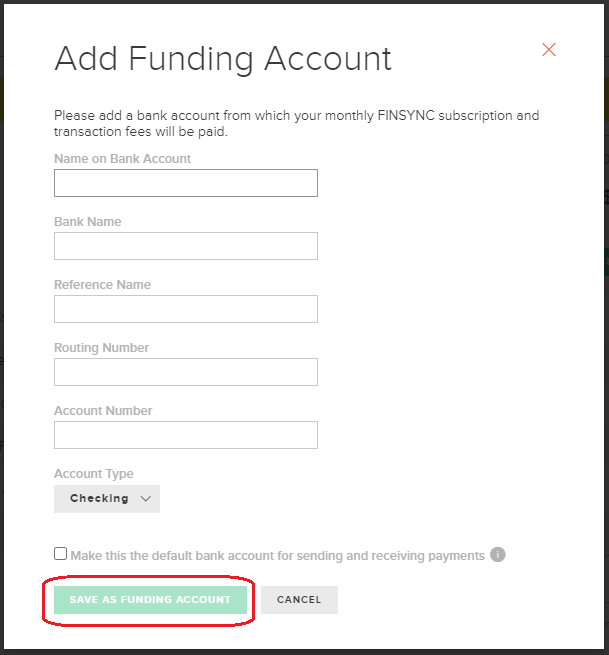
Task: Click the 'Routing Number' label text
Action: (102, 348)
